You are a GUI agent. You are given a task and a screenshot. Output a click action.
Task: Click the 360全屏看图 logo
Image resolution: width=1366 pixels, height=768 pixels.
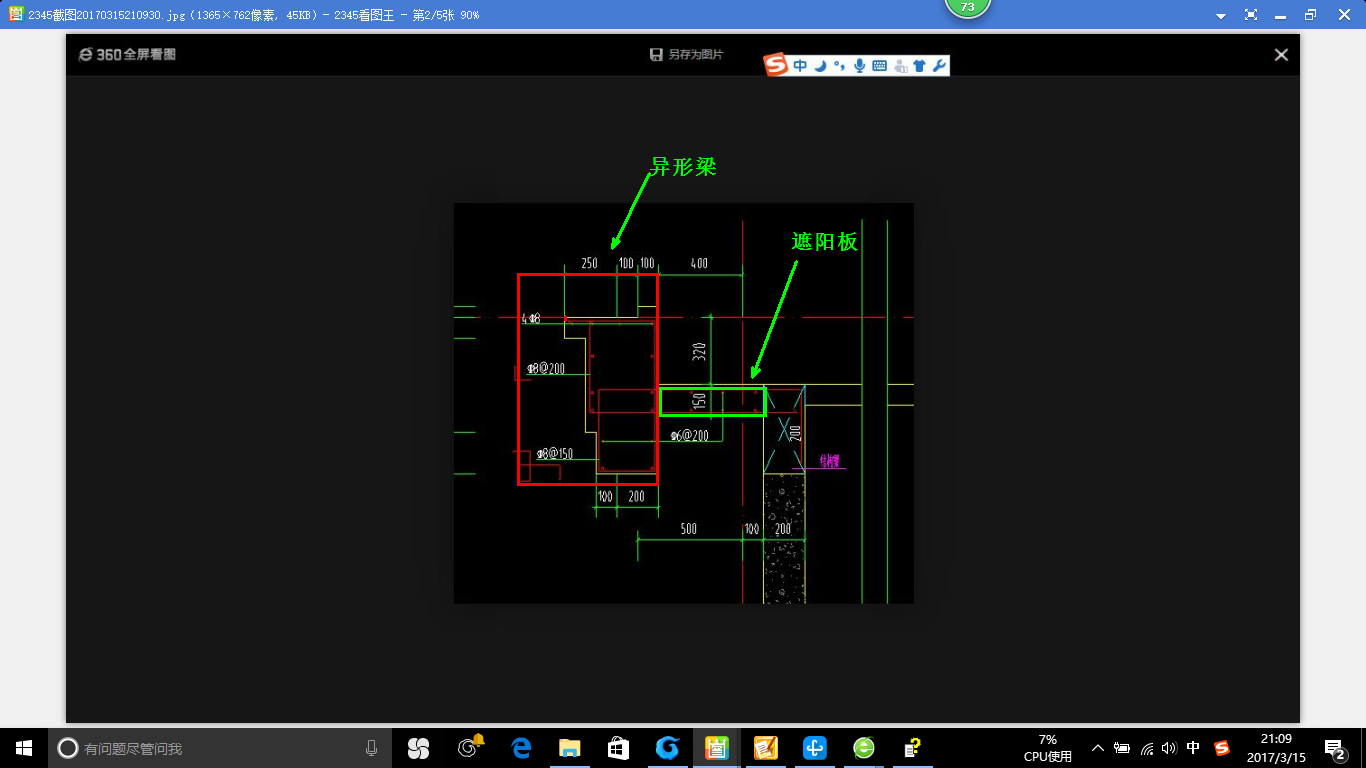(x=127, y=55)
